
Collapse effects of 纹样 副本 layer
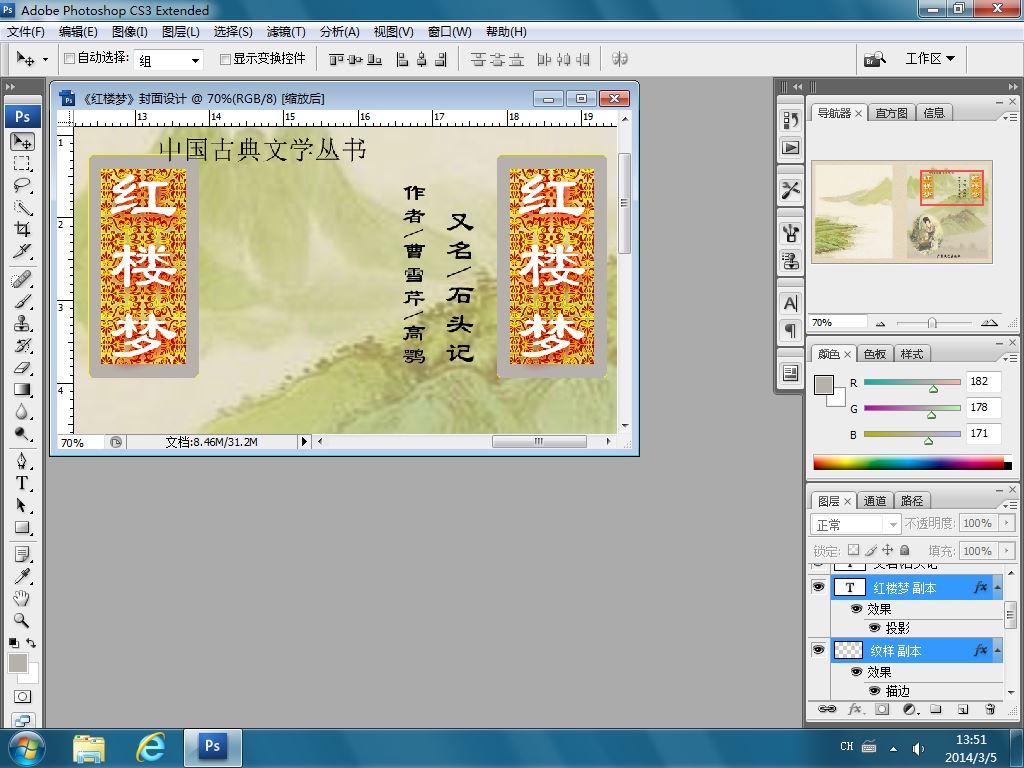click(997, 650)
